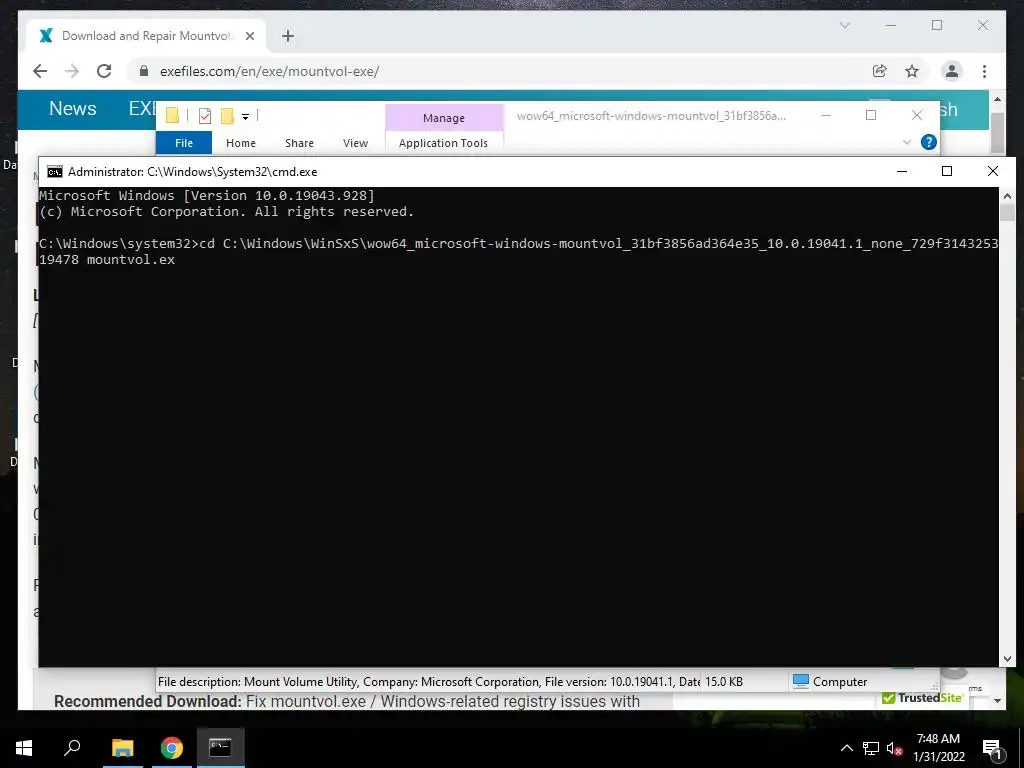Image resolution: width=1024 pixels, height=768 pixels.
Task: Select Manage contextual tab in Explorer
Action: (x=443, y=118)
